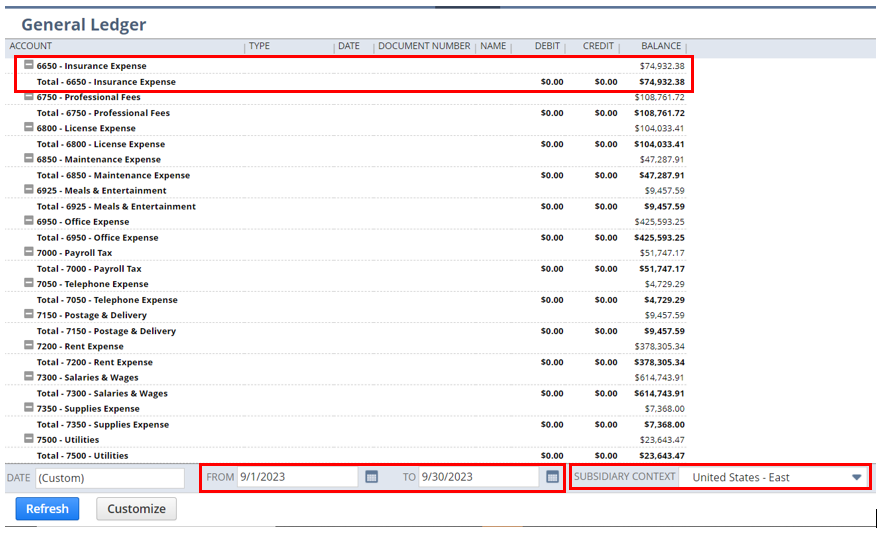Open the FROM date calendar picker

(371, 477)
